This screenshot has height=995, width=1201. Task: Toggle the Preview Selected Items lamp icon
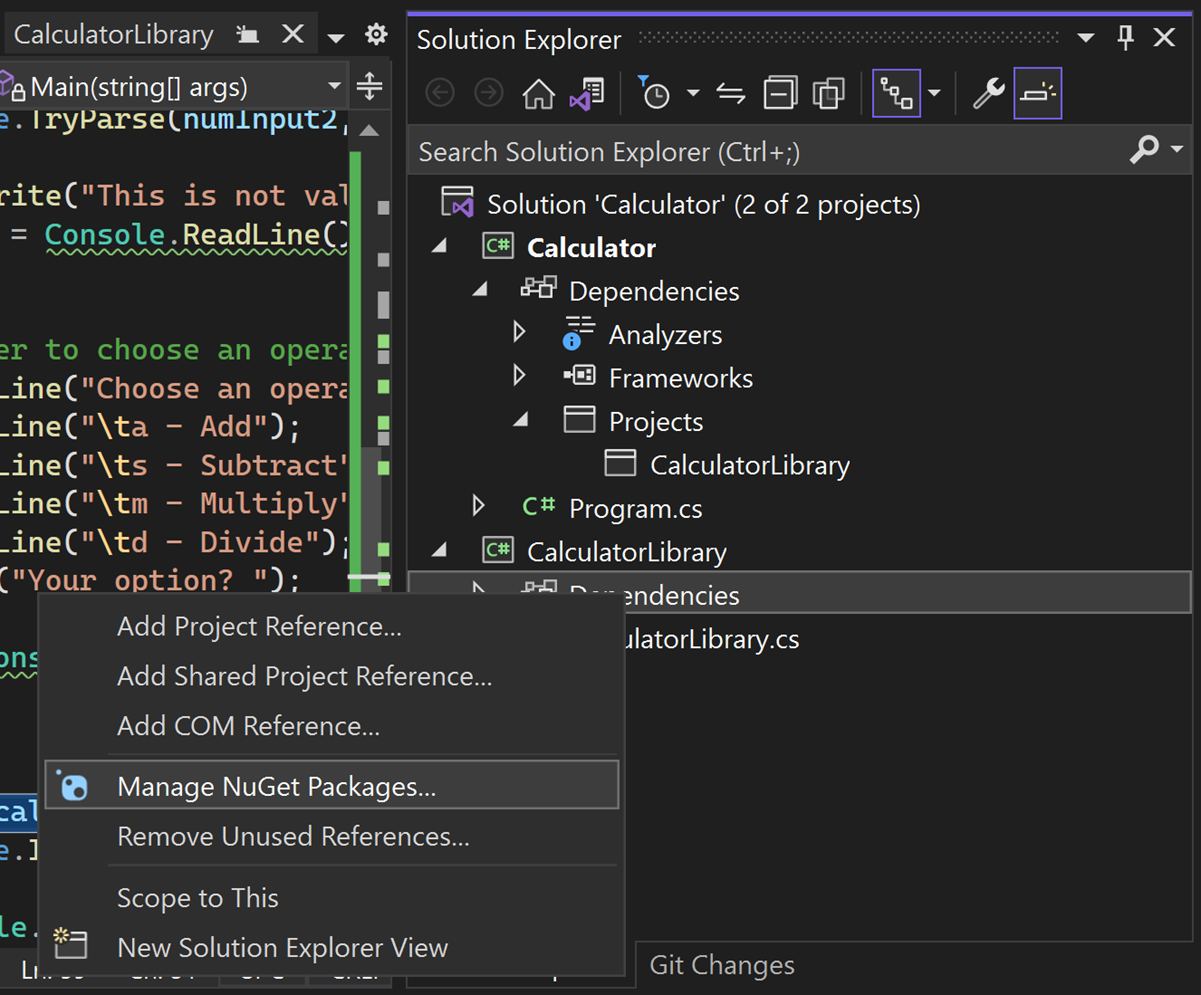click(1038, 93)
